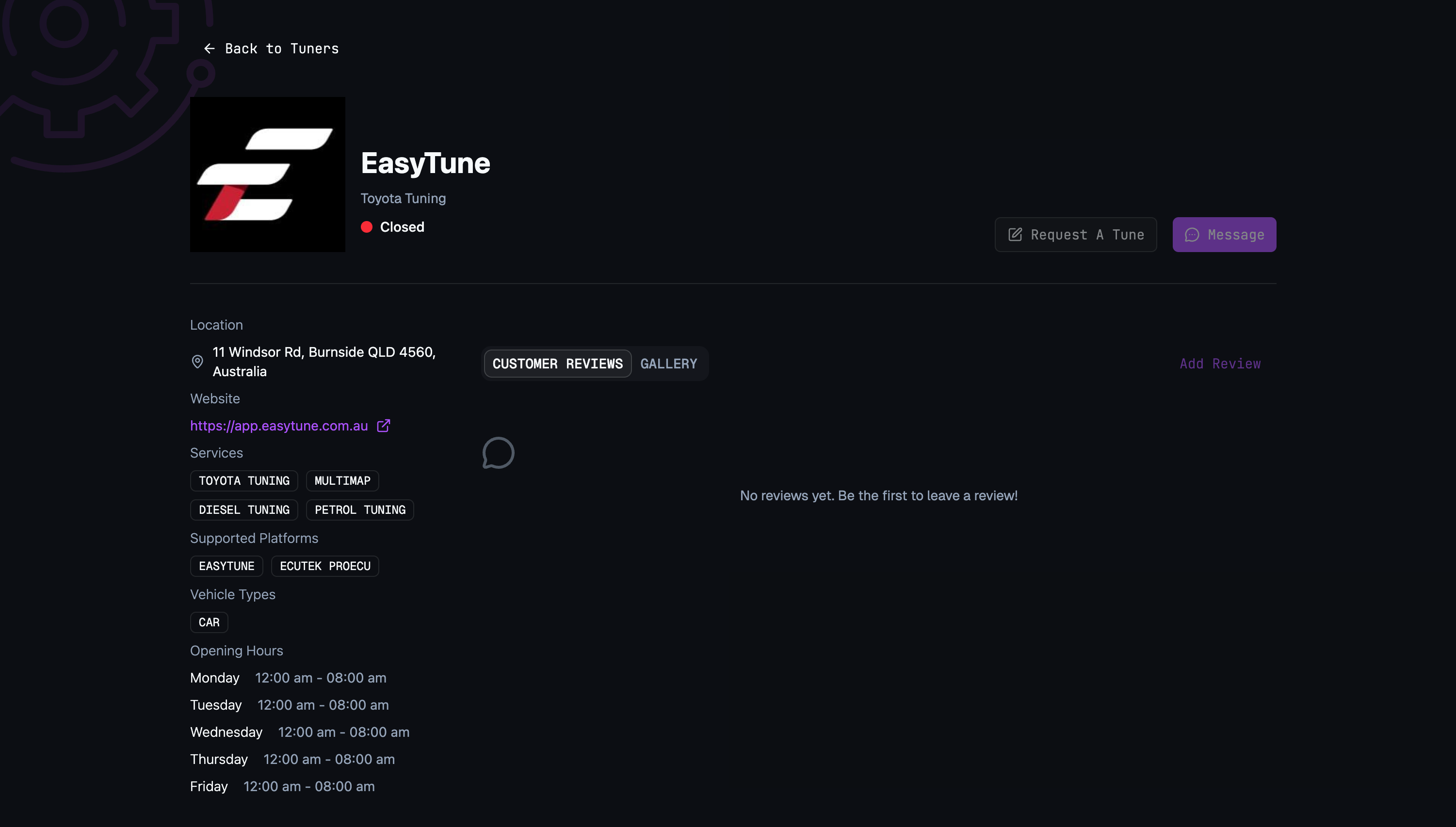
Task: Select the DIESEL TUNING service tag
Action: [244, 509]
